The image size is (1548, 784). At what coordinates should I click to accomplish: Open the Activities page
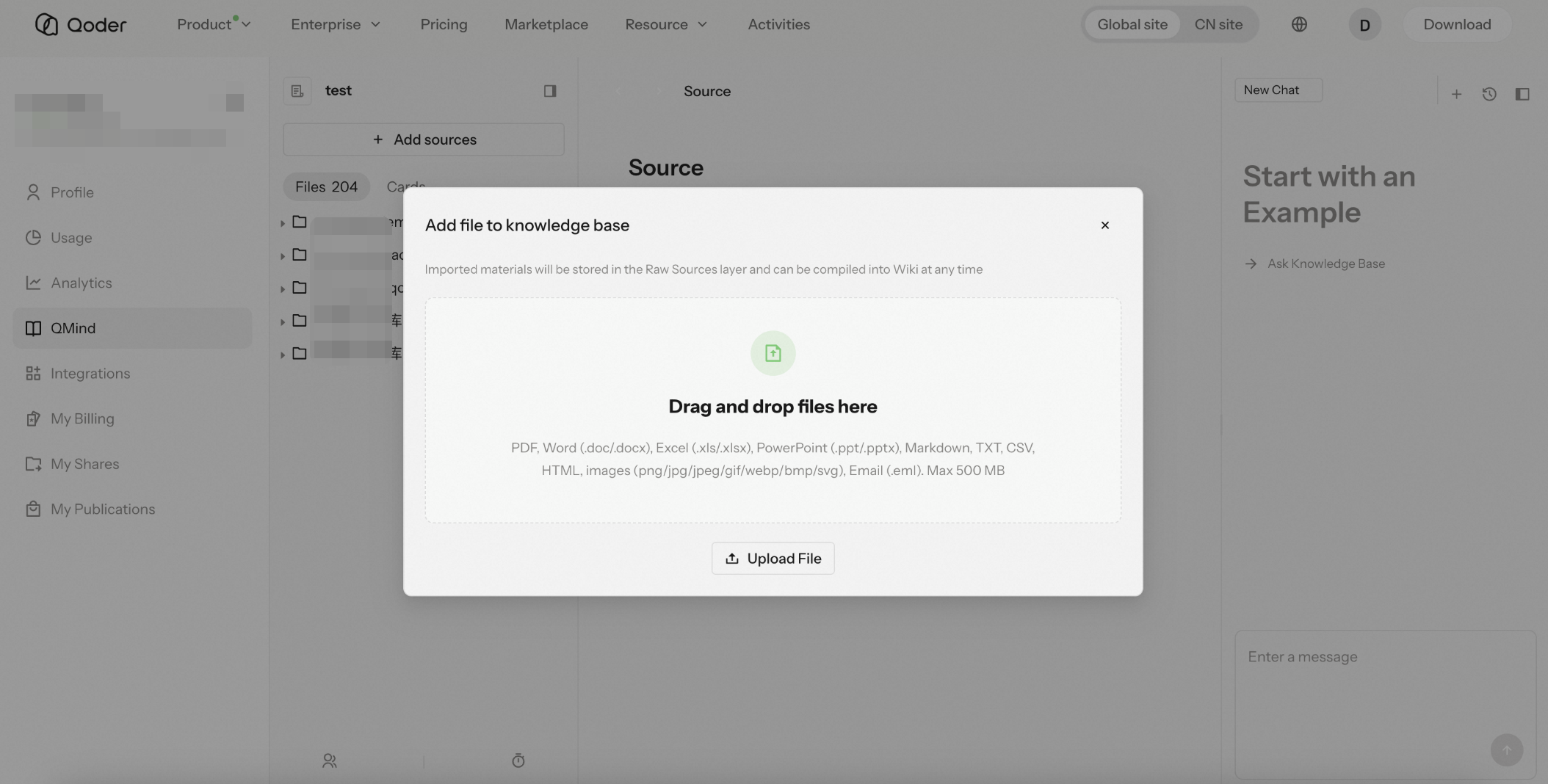pyautogui.click(x=778, y=24)
